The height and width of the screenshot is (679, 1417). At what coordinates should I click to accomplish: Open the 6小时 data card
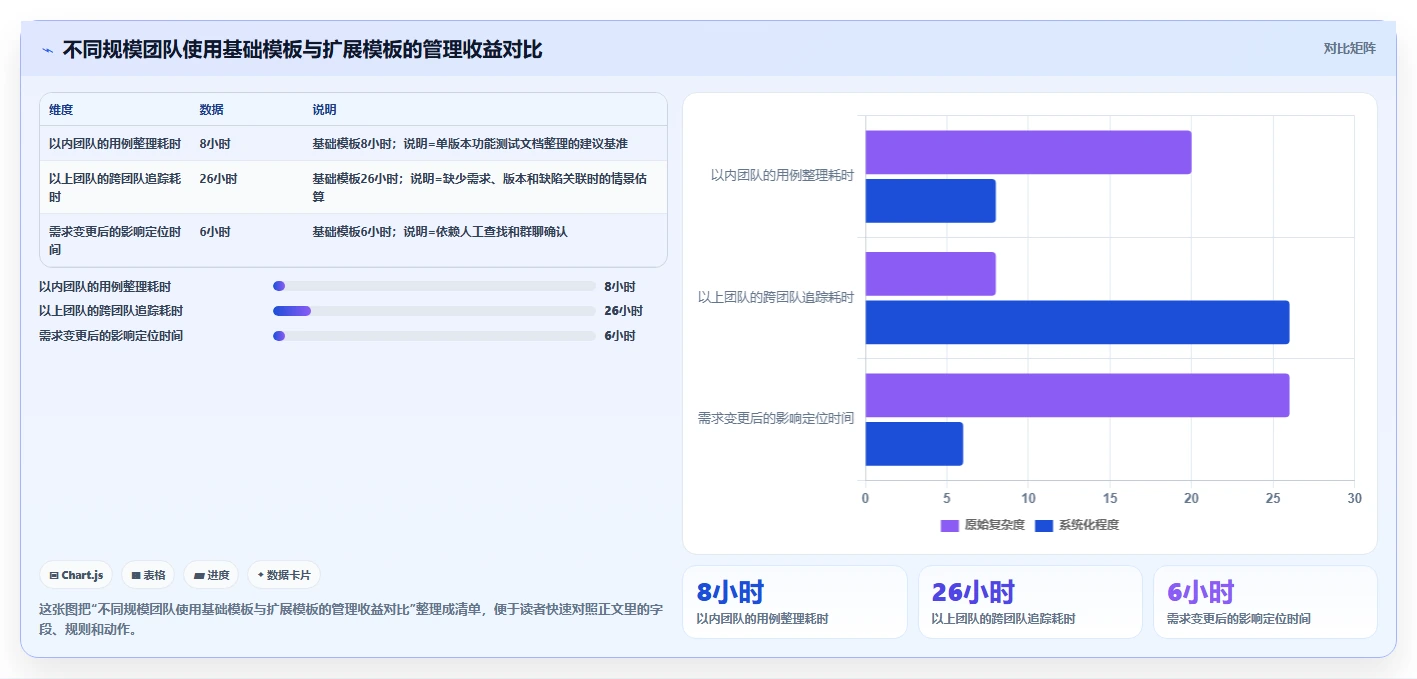1265,602
